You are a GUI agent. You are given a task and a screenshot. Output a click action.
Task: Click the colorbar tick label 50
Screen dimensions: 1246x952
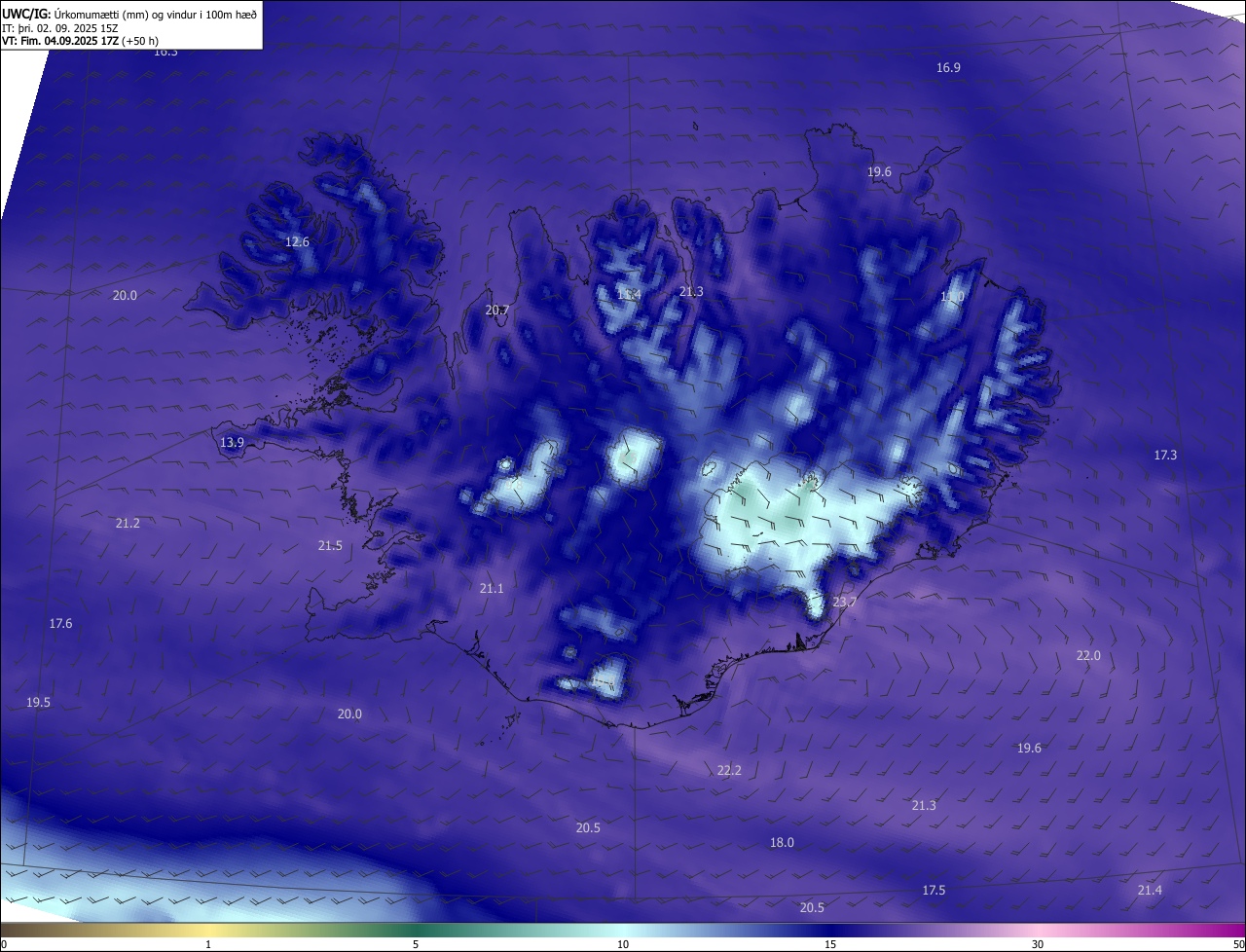coord(1238,944)
